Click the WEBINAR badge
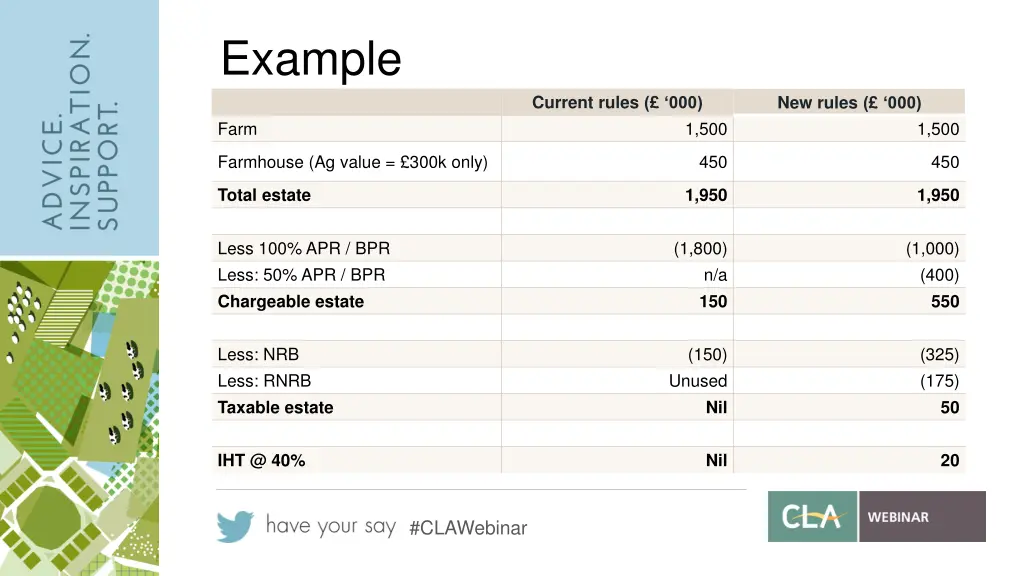 pyautogui.click(x=922, y=517)
